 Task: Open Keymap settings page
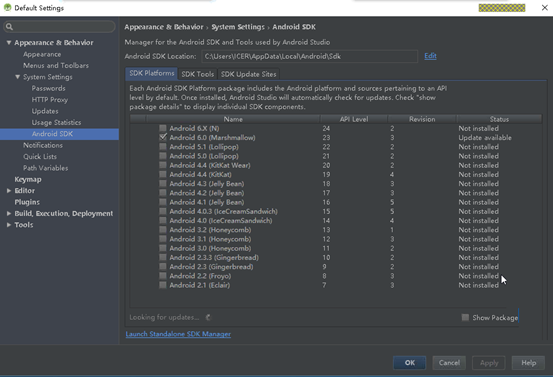pos(28,179)
